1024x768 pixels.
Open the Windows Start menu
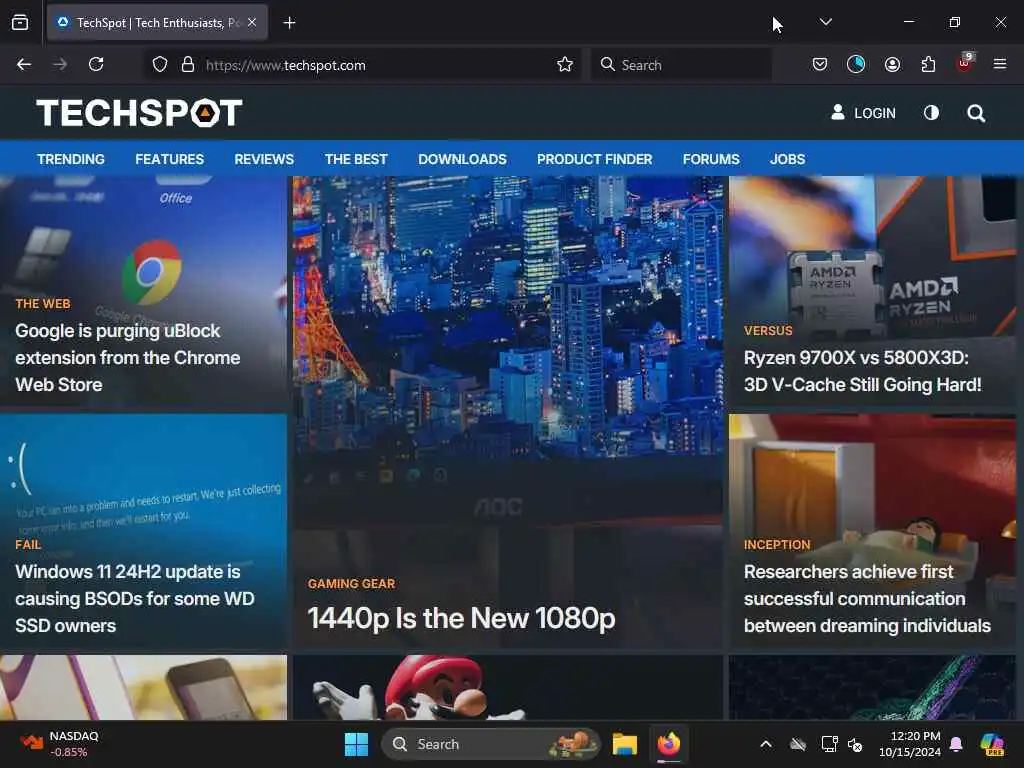point(357,744)
